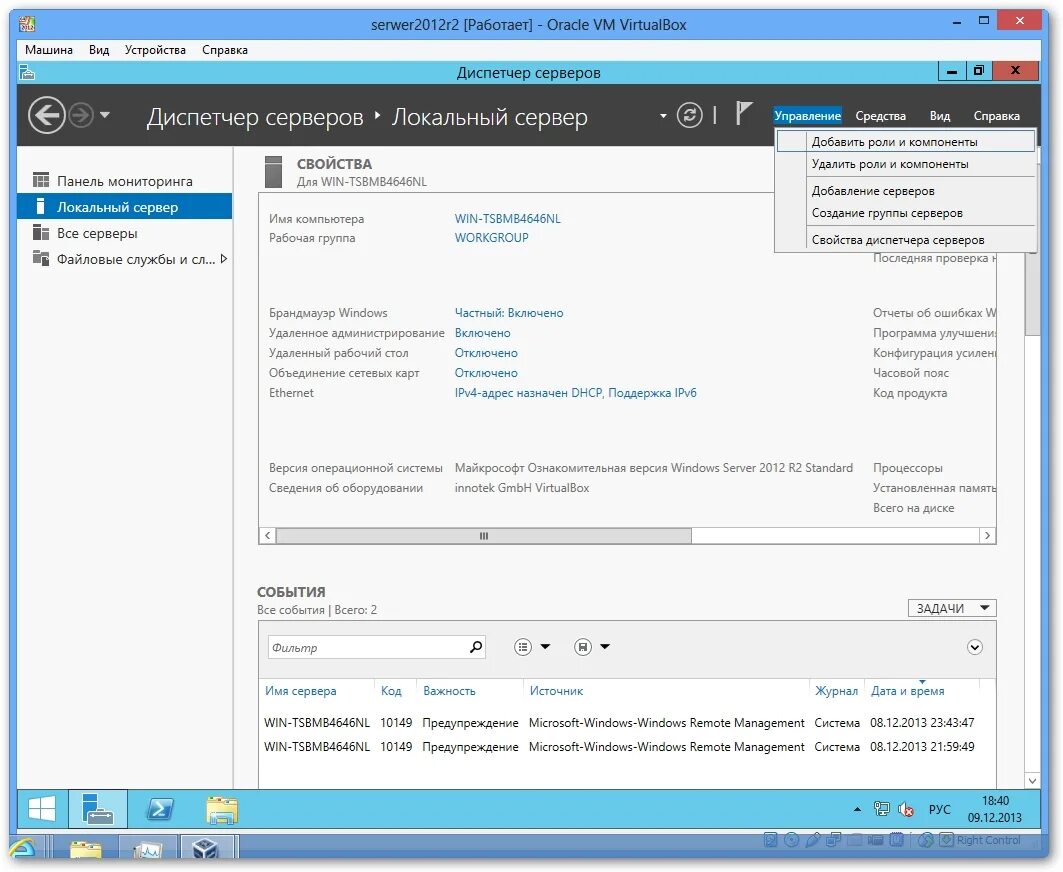Open the navigation history dropdown arrow
The image size is (1063, 872).
click(105, 115)
